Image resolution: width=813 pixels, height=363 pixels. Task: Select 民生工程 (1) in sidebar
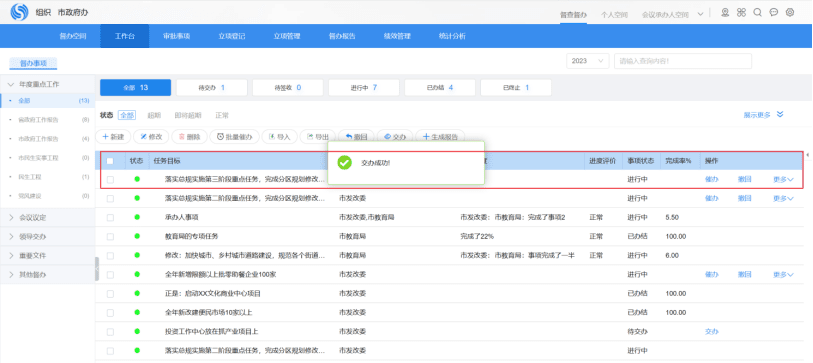47,177
